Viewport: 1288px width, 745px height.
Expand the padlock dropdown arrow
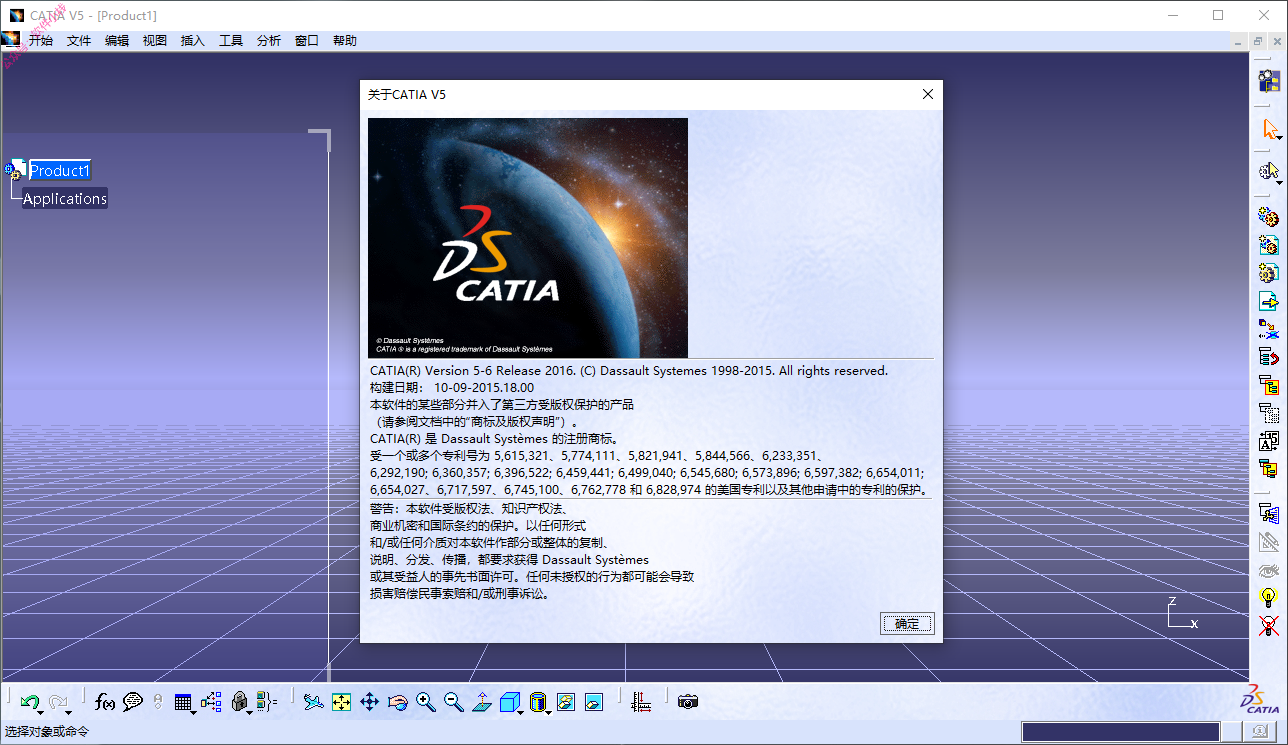(x=249, y=711)
